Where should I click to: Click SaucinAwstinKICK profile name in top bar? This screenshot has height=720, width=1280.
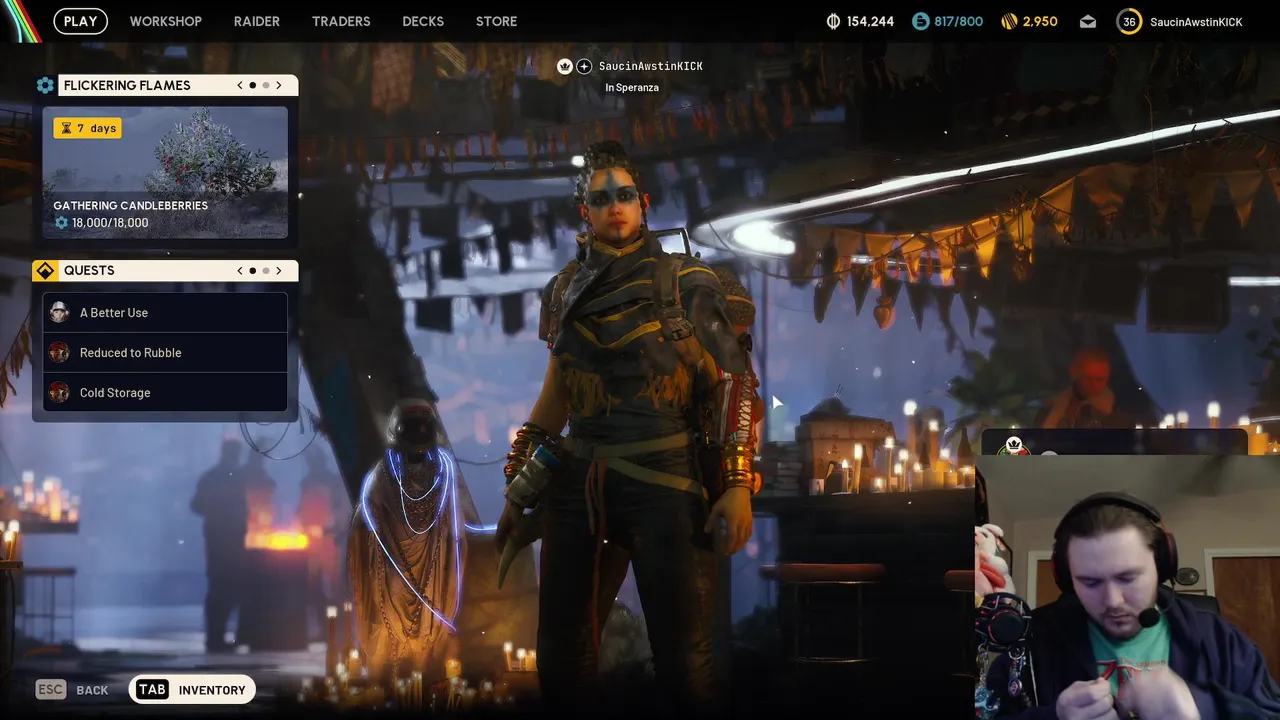tap(1196, 21)
